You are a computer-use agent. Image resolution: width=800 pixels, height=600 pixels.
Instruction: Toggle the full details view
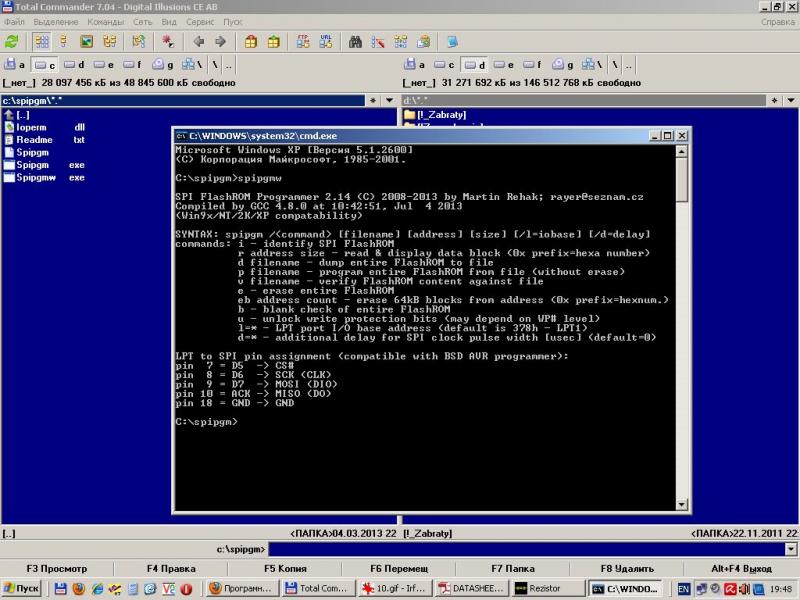pyautogui.click(x=64, y=41)
